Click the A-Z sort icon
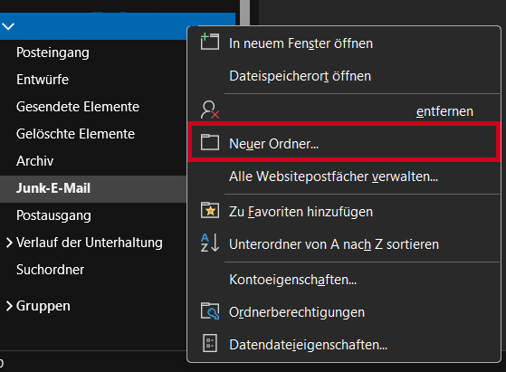This screenshot has height=372, width=506. pyautogui.click(x=210, y=243)
